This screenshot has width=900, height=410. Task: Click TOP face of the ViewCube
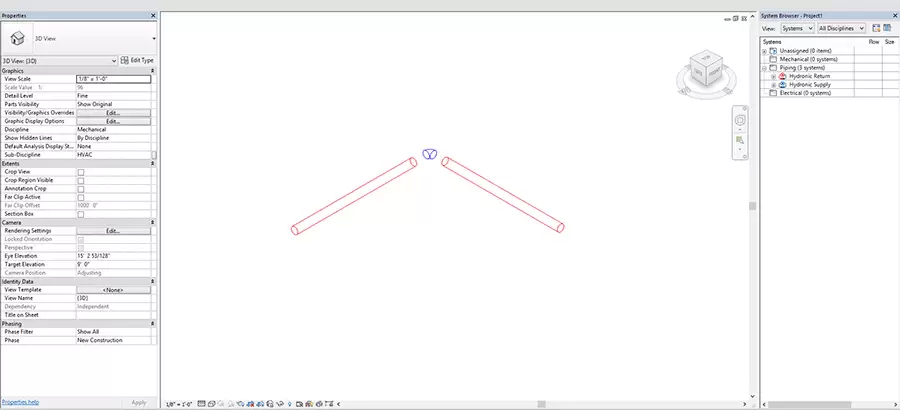click(x=707, y=59)
